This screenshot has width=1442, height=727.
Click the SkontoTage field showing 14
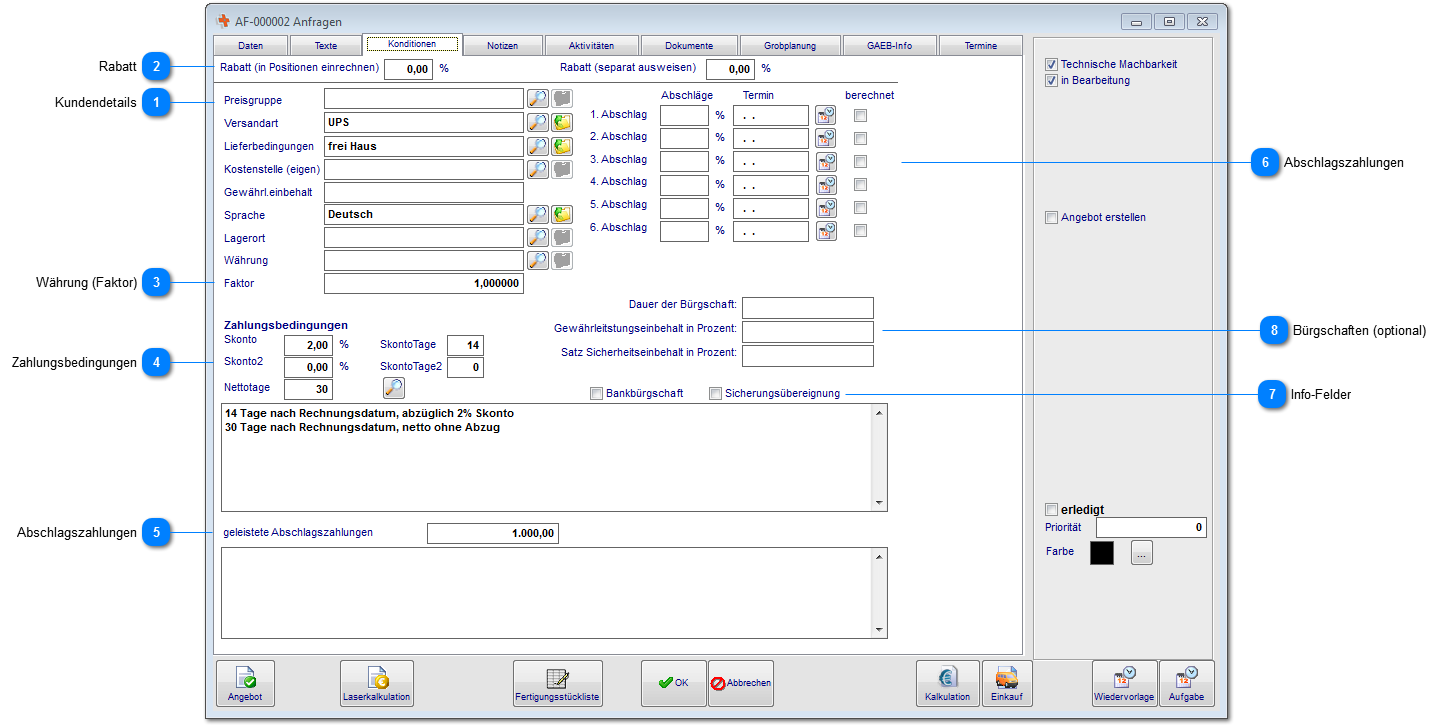pyautogui.click(x=465, y=345)
